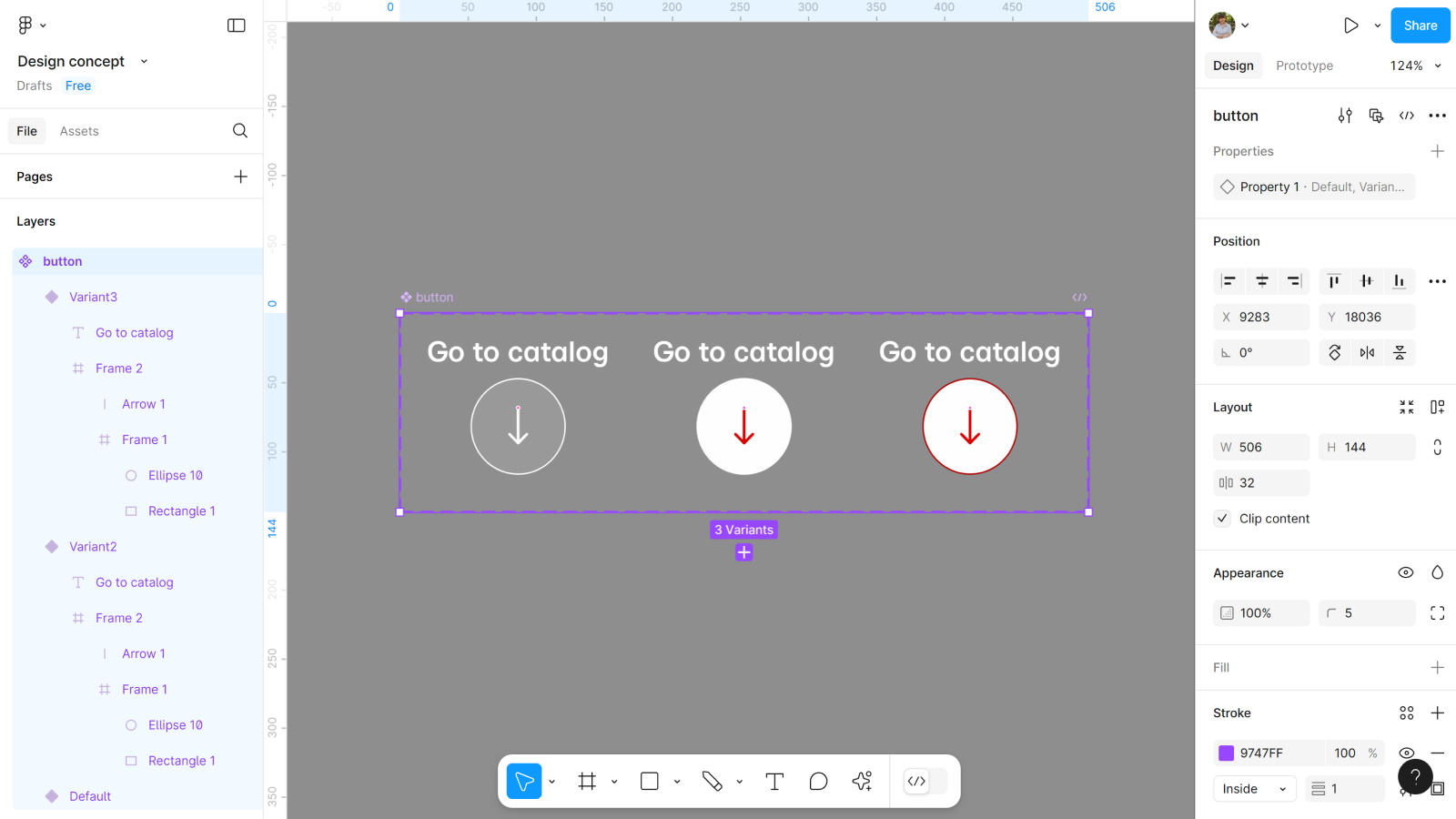Open the Actions AI sparkle tool

(x=862, y=781)
